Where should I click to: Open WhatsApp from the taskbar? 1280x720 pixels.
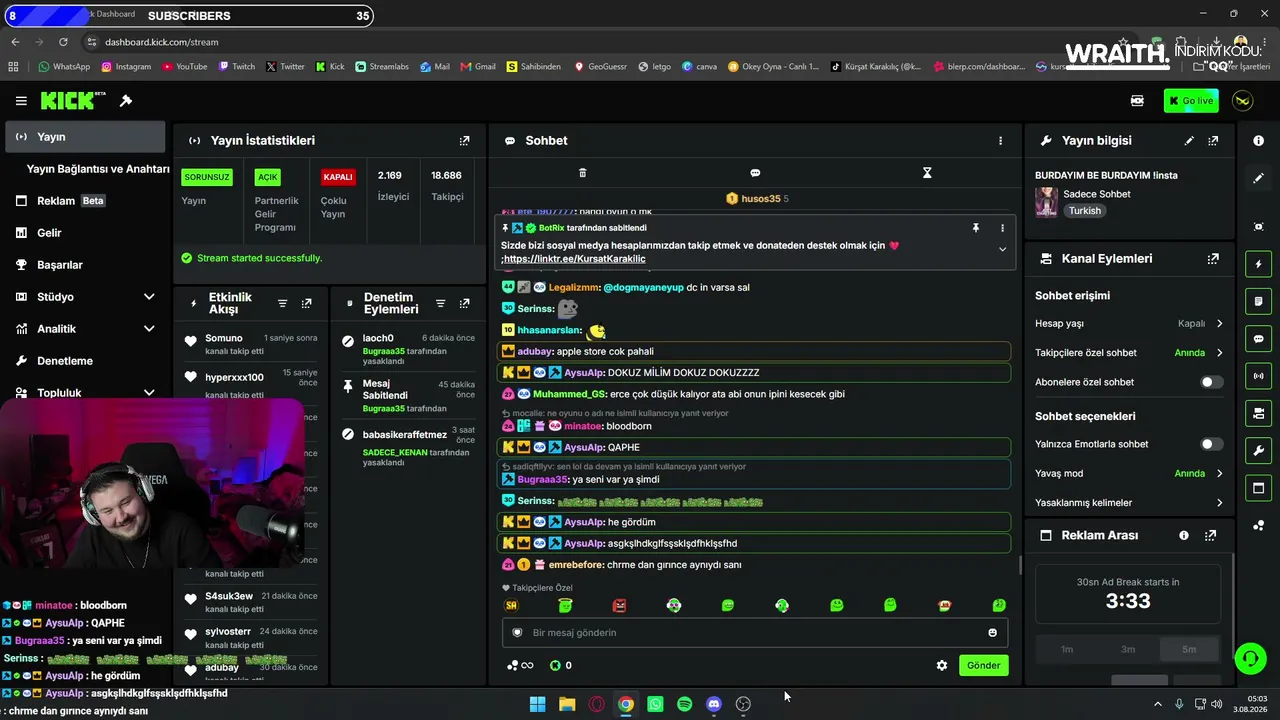pyautogui.click(x=655, y=704)
